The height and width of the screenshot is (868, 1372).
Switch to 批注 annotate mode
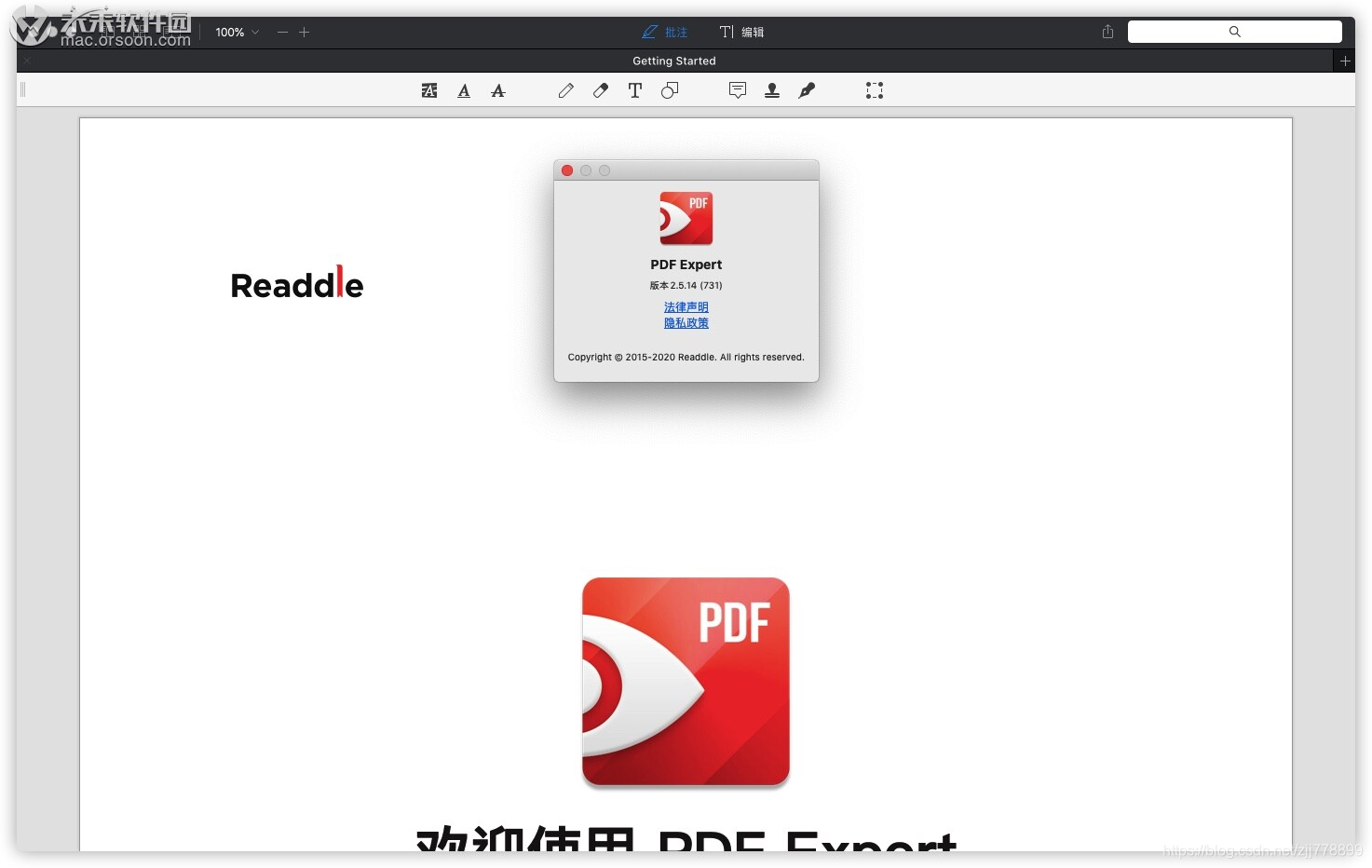click(x=665, y=32)
